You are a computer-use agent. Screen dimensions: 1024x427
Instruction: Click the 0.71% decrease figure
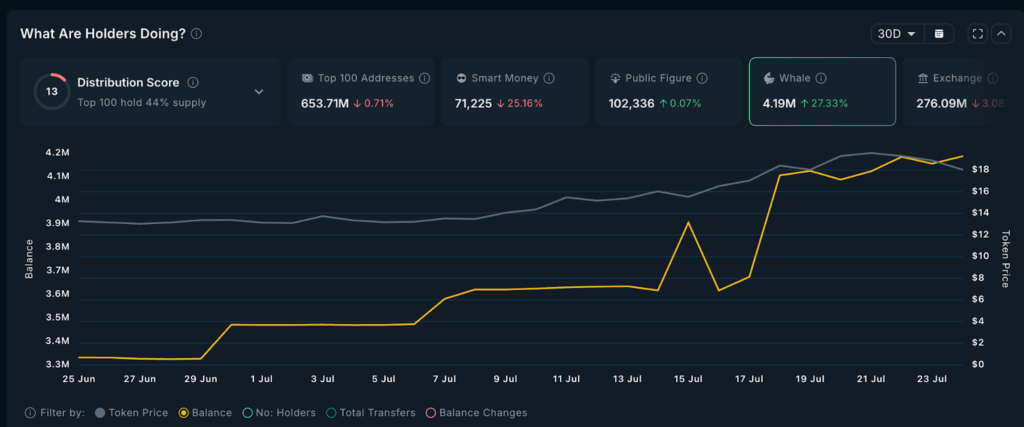point(374,103)
